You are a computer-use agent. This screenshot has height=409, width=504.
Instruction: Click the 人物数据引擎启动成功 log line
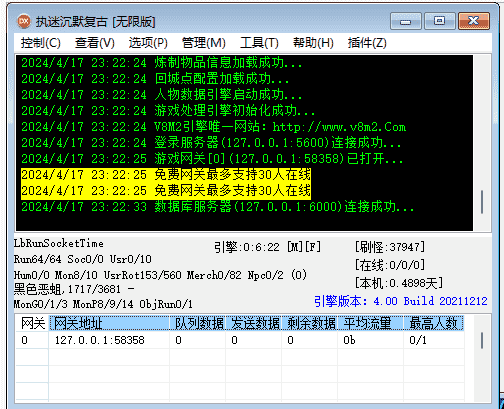(161, 95)
